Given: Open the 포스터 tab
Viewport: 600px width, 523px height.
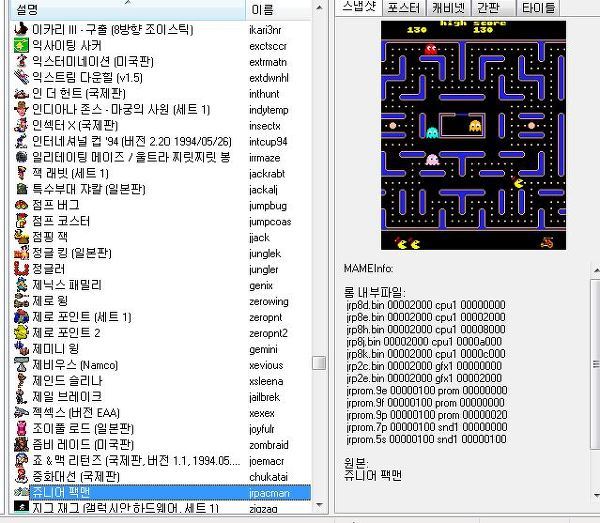Looking at the screenshot, I should [x=404, y=7].
